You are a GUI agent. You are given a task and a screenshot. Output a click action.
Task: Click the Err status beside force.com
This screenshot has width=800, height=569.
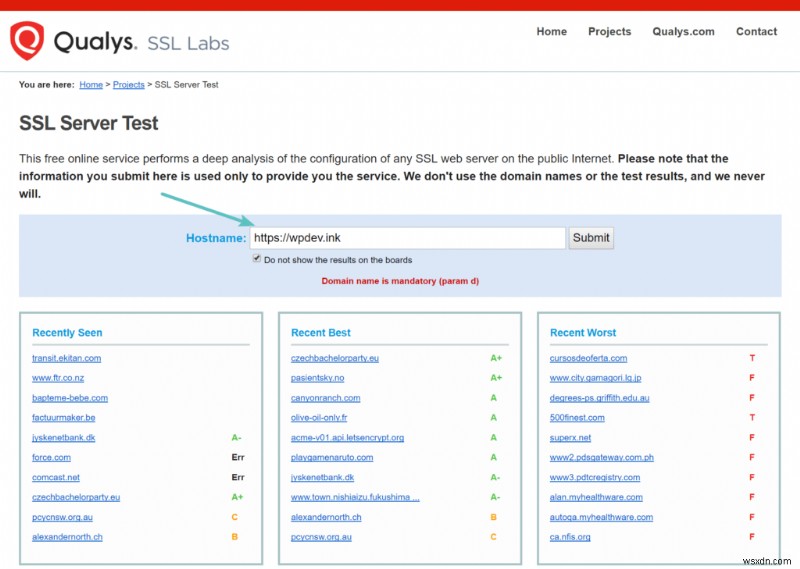238,458
